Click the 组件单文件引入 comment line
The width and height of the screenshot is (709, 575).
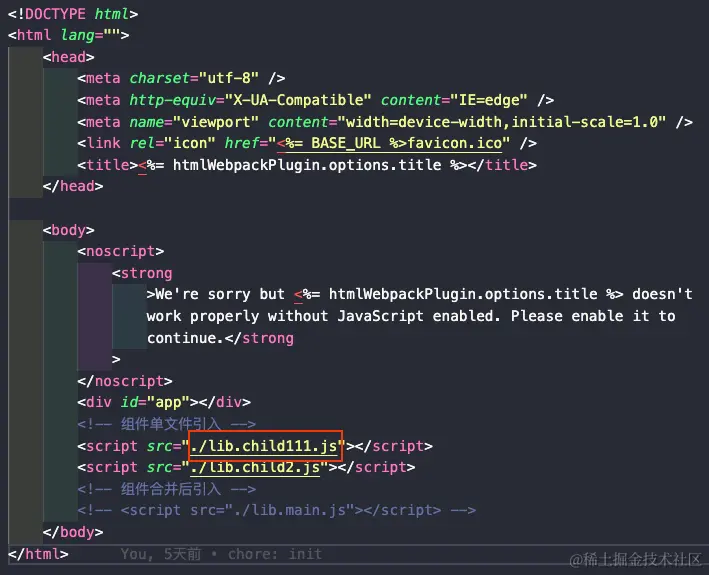coord(166,424)
